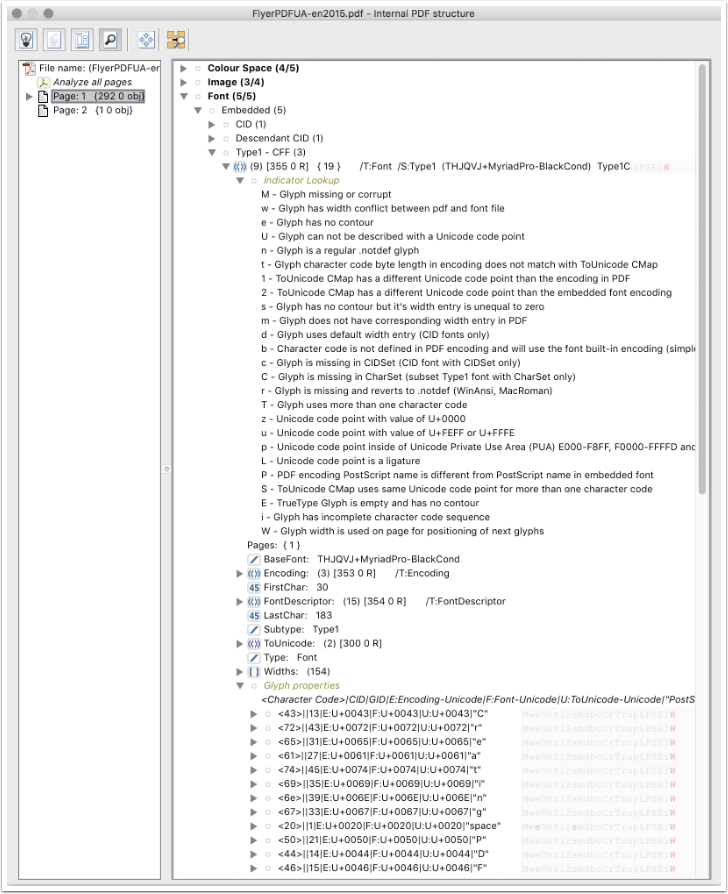
Task: Expand glyph row <20> "space"
Action: coord(254,826)
